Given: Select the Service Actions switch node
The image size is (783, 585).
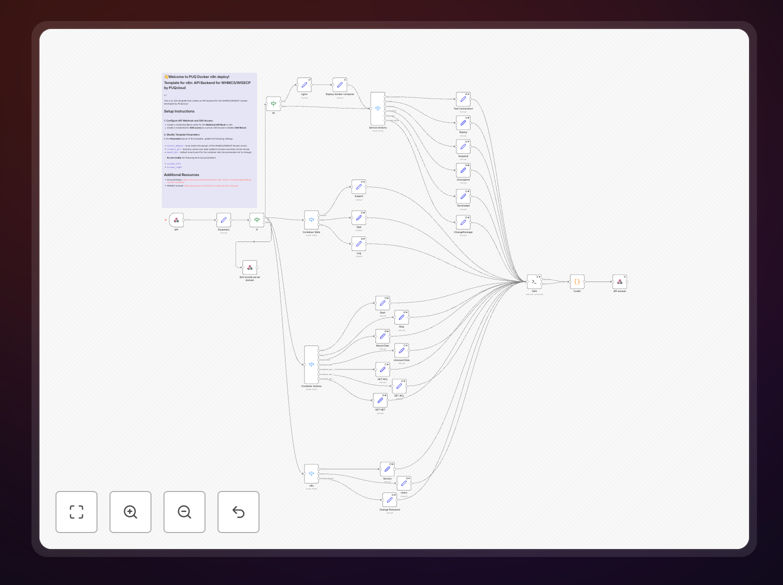Looking at the screenshot, I should [x=378, y=108].
